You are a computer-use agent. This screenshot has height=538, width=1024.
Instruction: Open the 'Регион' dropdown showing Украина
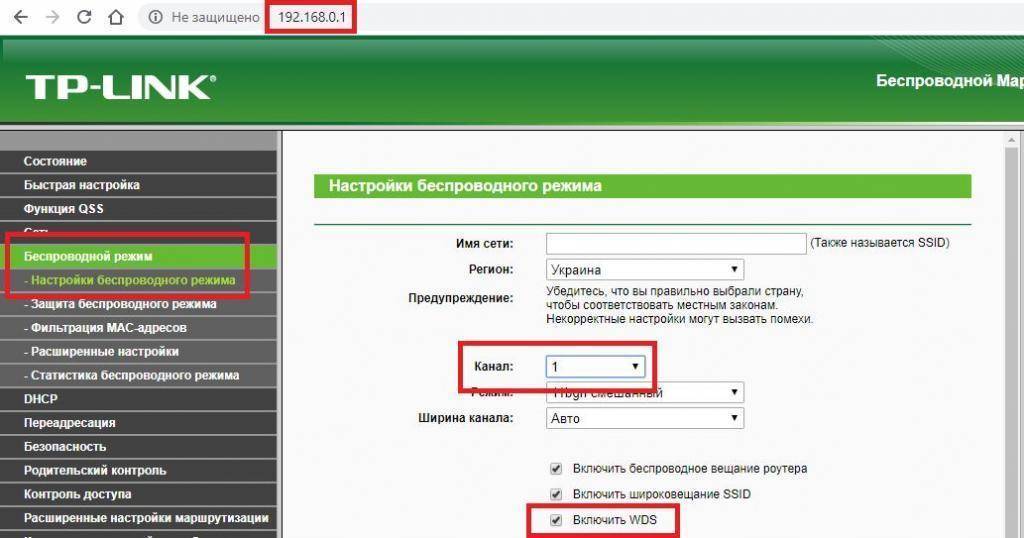coord(645,269)
